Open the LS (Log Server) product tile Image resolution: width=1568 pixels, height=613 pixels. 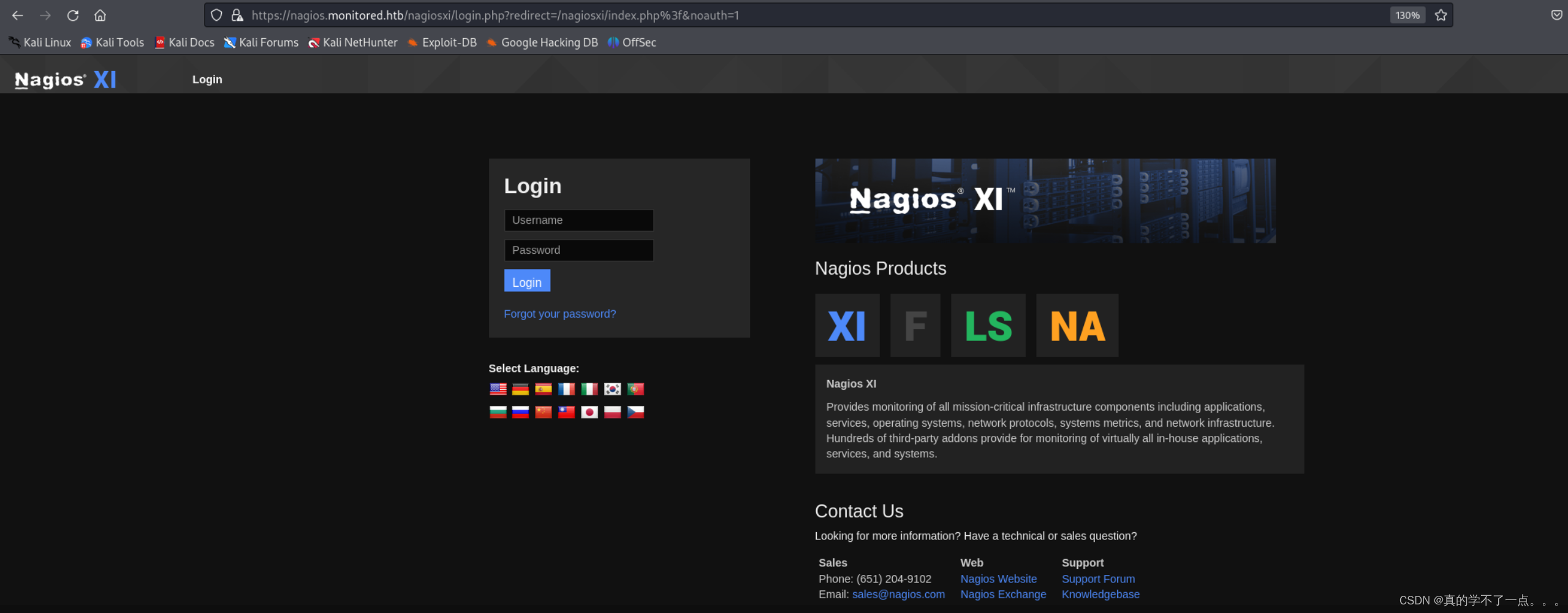(988, 326)
